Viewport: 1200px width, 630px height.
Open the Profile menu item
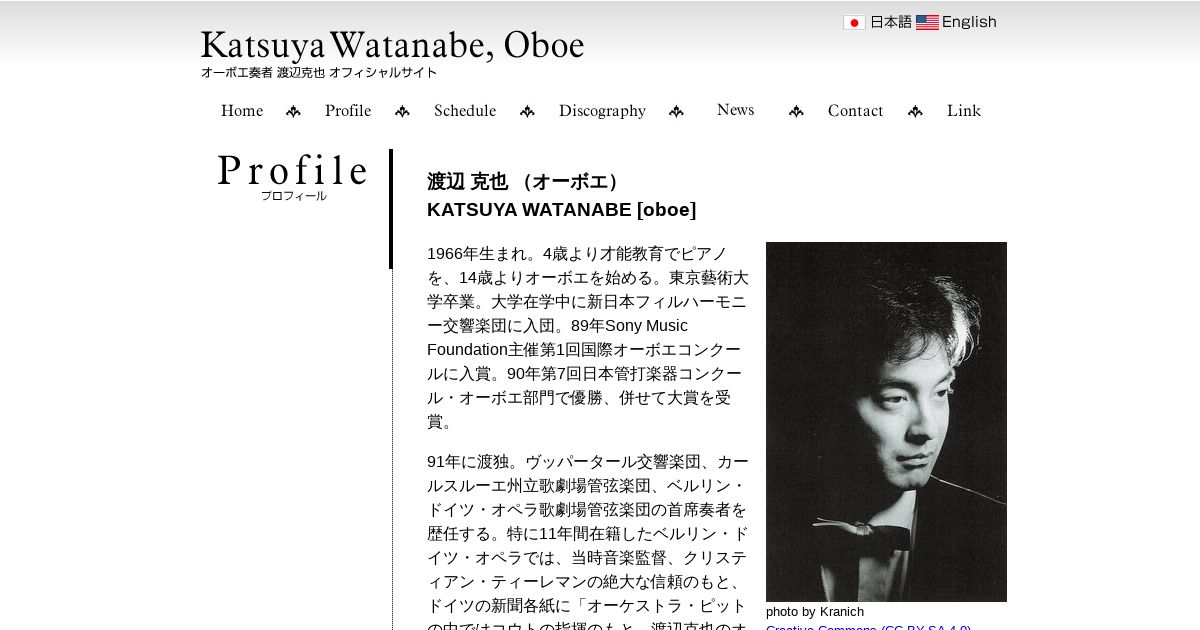pos(348,111)
